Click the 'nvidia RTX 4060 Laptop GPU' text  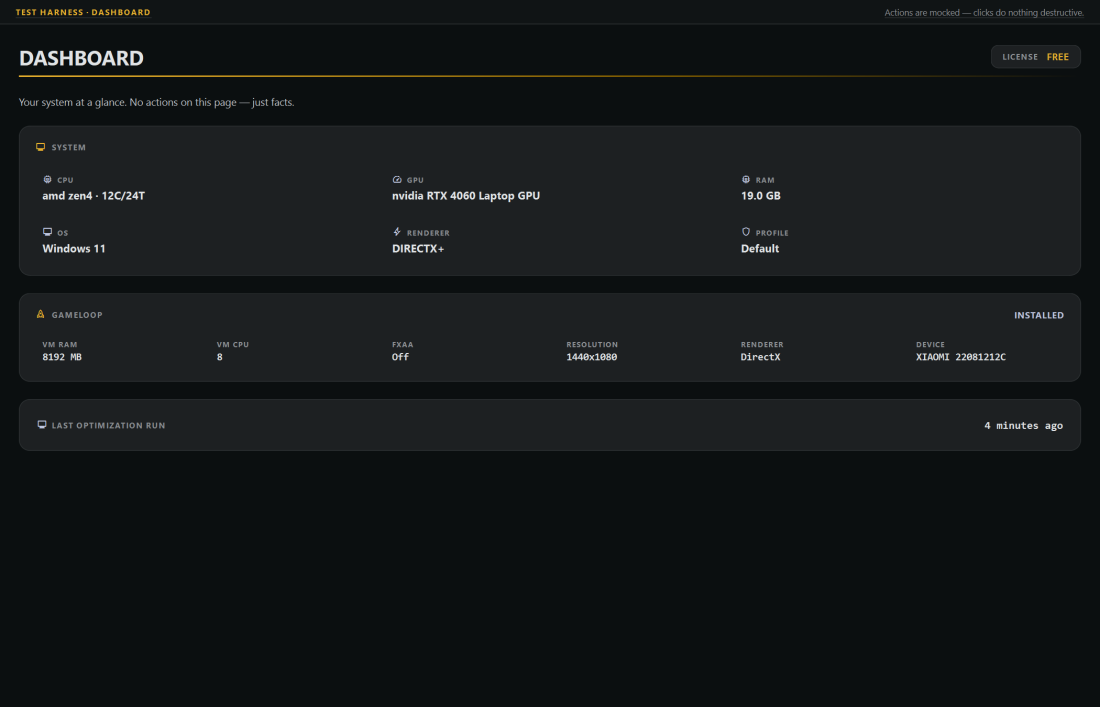(466, 196)
